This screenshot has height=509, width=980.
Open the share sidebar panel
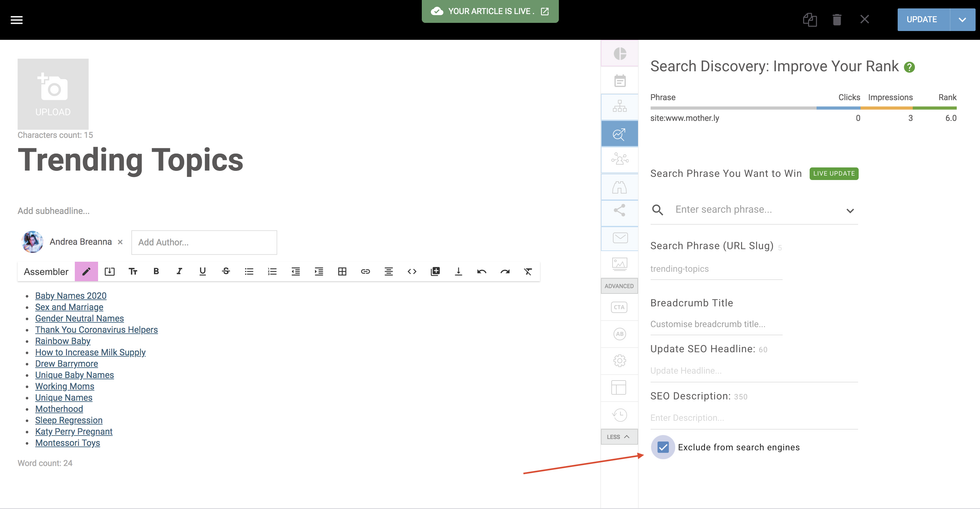coord(619,211)
